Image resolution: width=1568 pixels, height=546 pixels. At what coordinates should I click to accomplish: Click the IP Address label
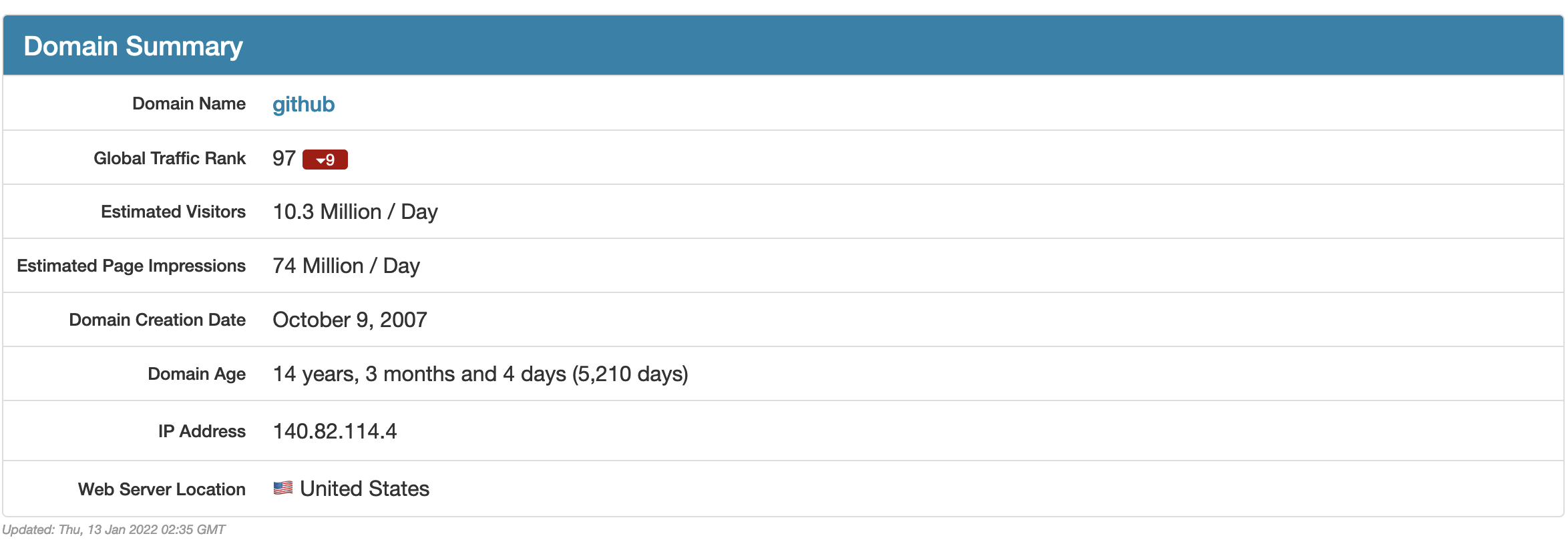tap(202, 431)
